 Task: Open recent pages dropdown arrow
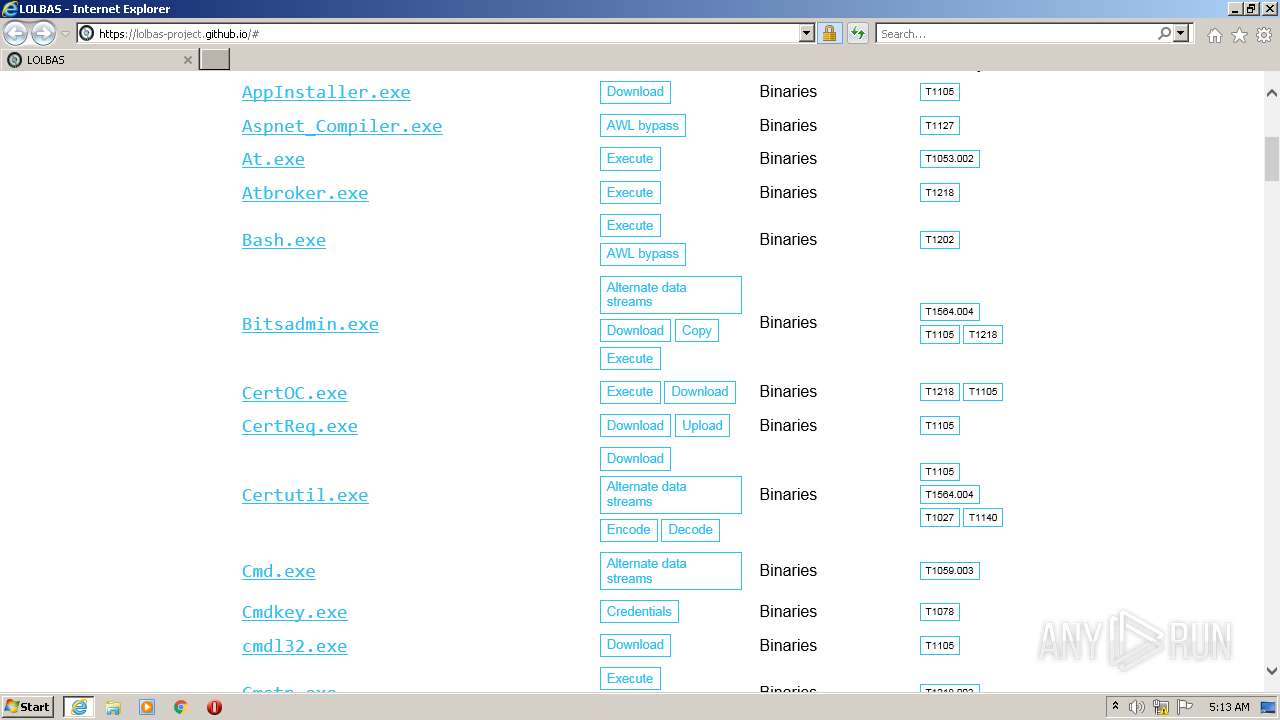[65, 34]
